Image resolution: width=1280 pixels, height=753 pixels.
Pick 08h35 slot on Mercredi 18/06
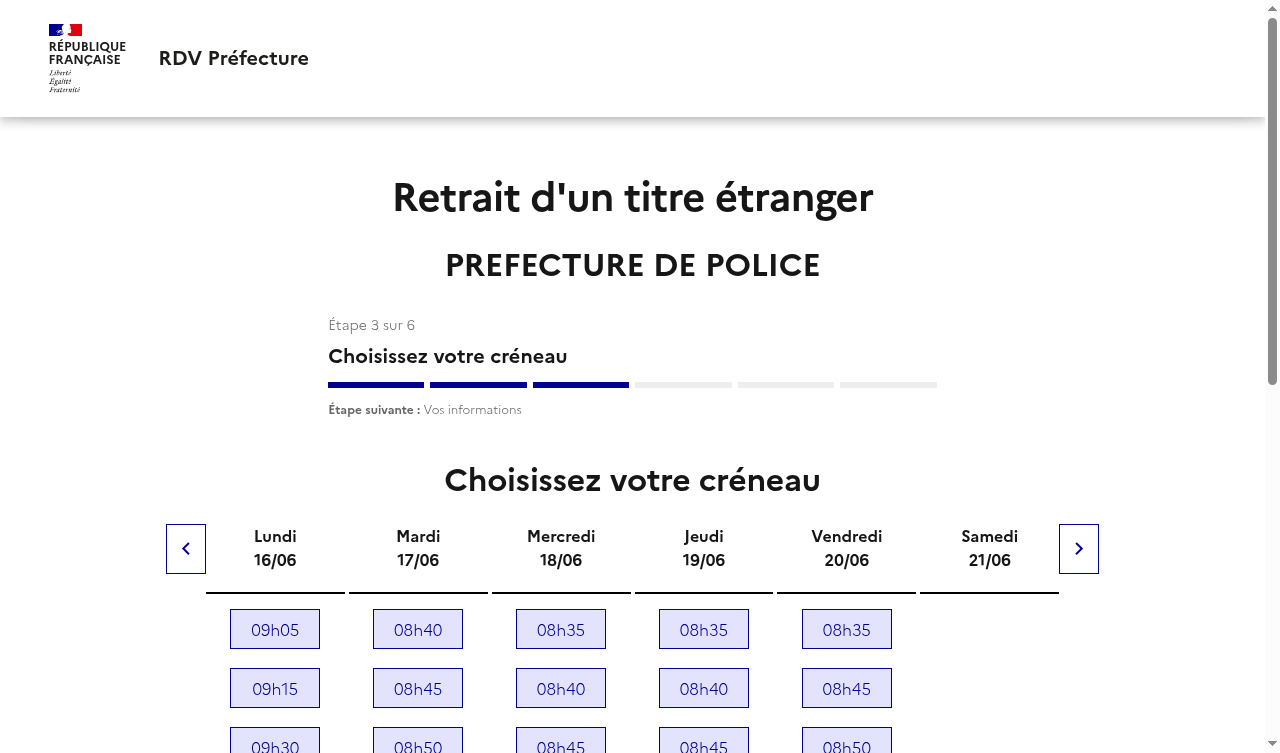click(x=561, y=629)
